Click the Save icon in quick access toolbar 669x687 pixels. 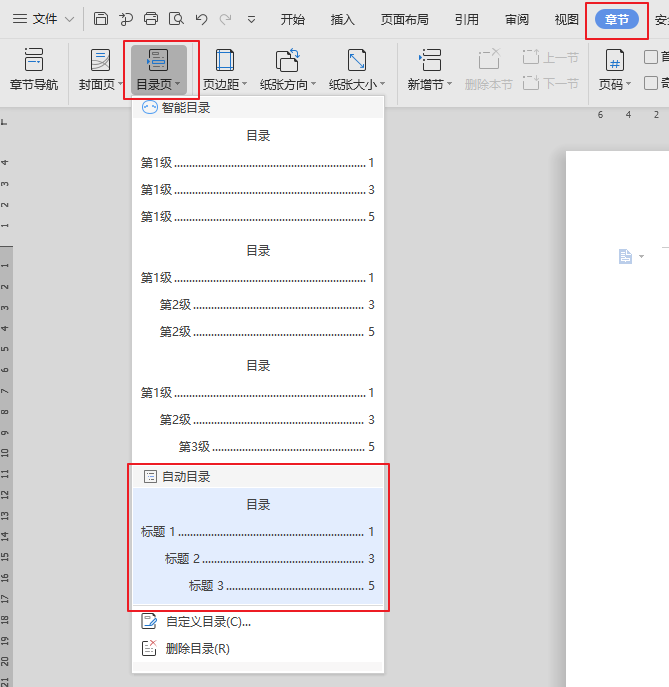pos(101,19)
